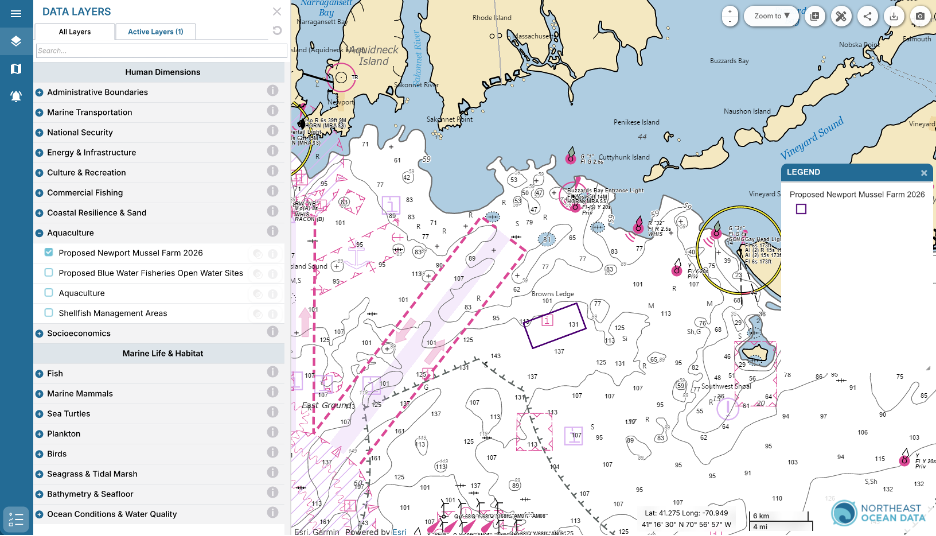Image resolution: width=936 pixels, height=536 pixels.
Task: Click the download data icon
Action: 894,16
